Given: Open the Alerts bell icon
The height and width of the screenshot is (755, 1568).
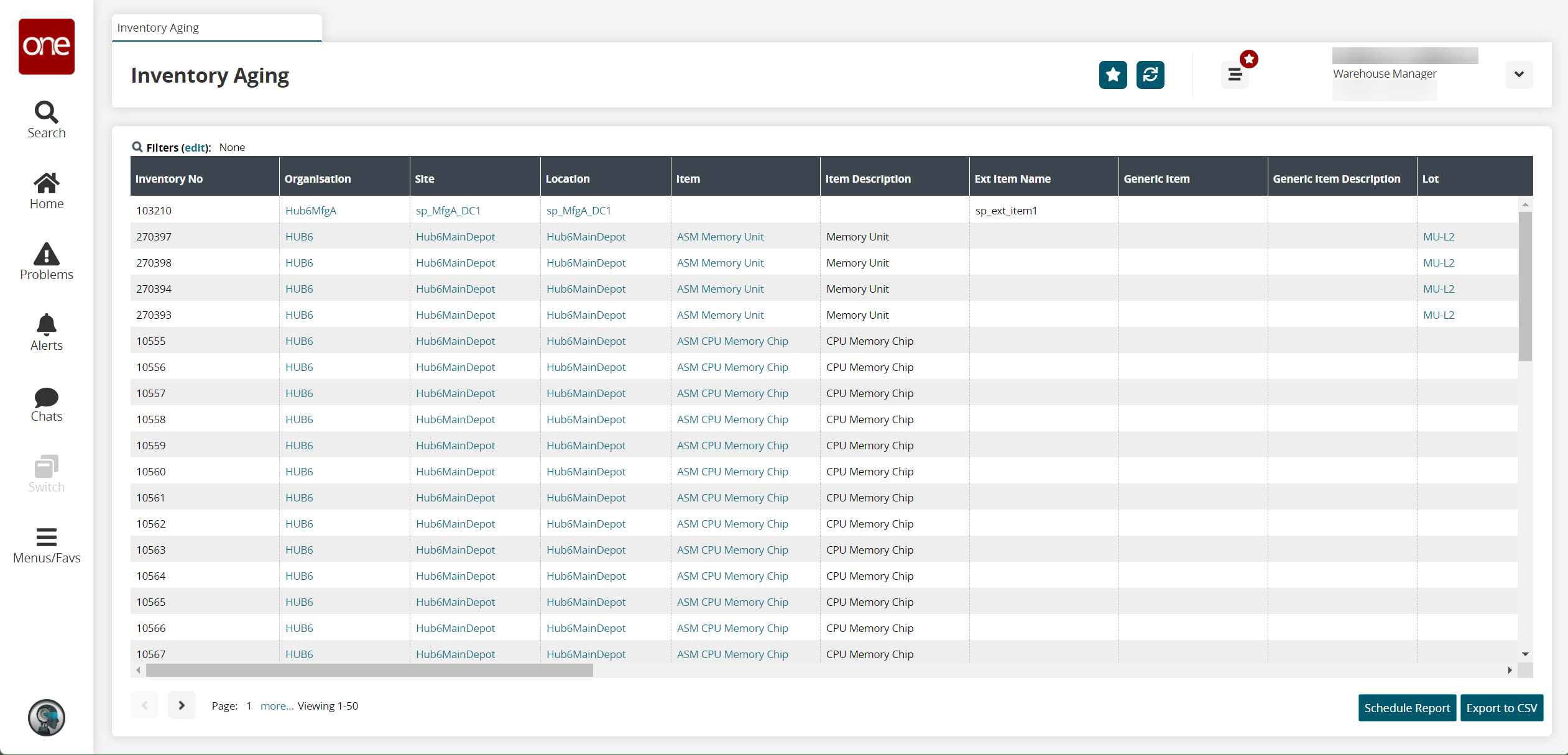Looking at the screenshot, I should click(x=47, y=332).
